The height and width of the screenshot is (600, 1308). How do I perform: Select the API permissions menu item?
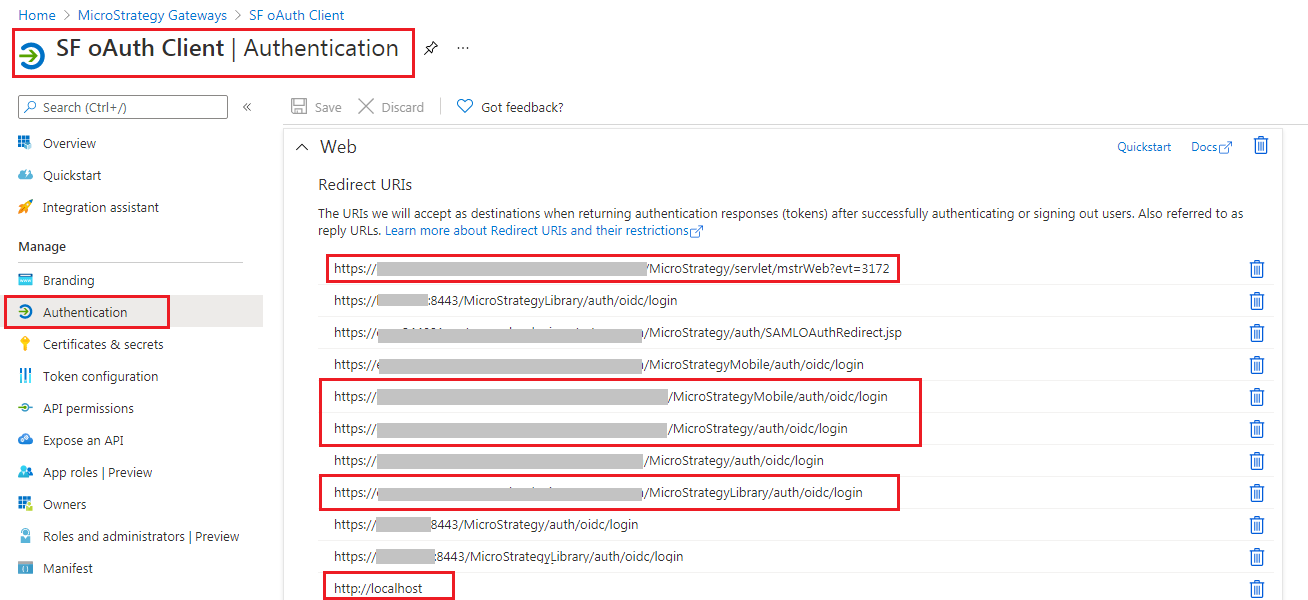pos(88,408)
